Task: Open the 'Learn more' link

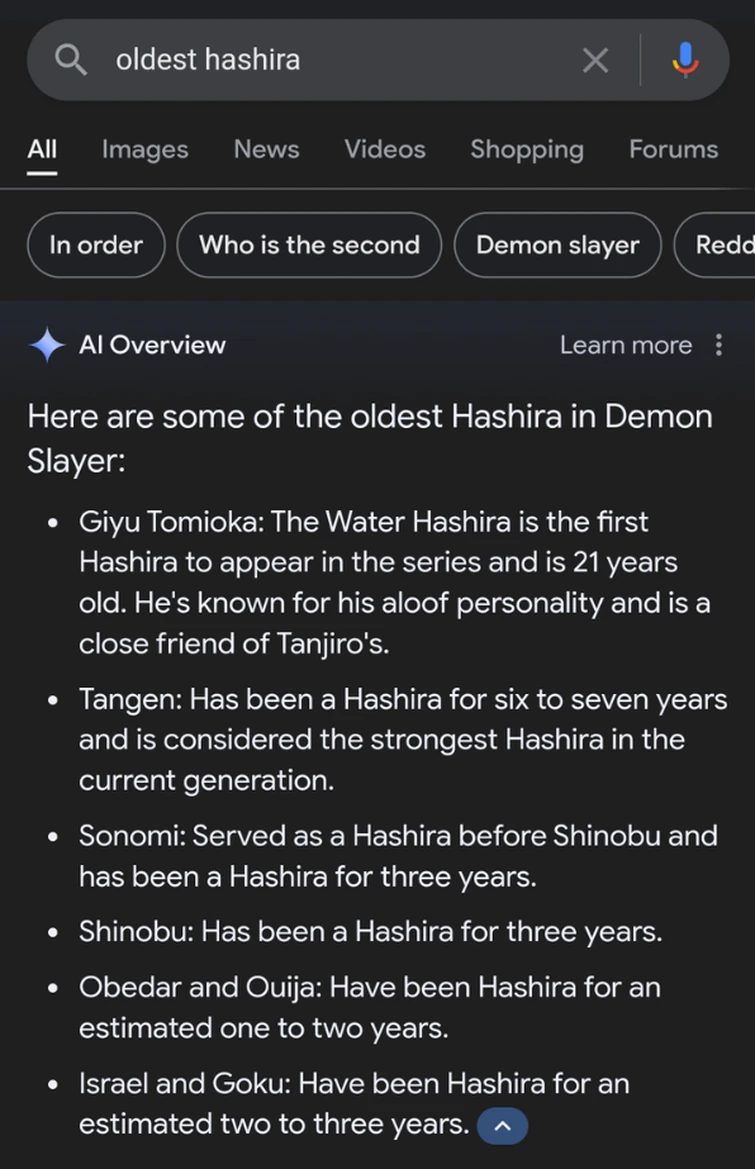Action: coord(625,344)
